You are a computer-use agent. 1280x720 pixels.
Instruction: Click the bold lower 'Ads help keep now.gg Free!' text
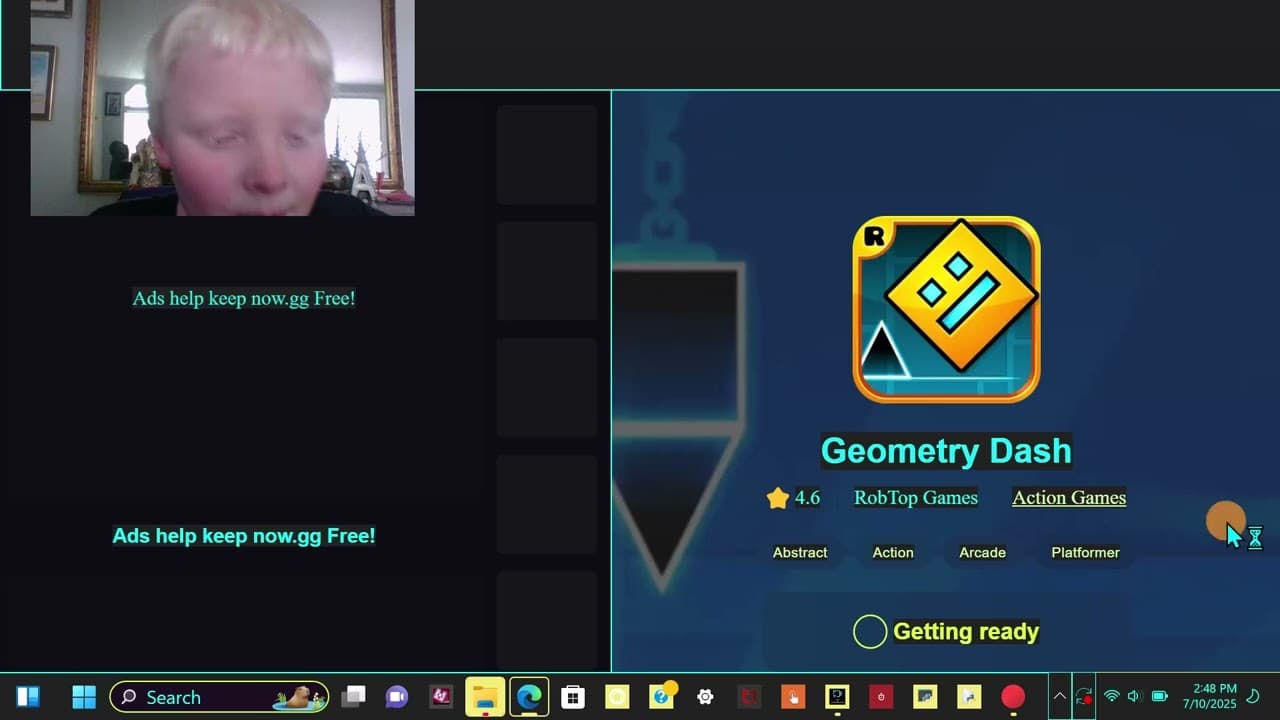pos(244,536)
